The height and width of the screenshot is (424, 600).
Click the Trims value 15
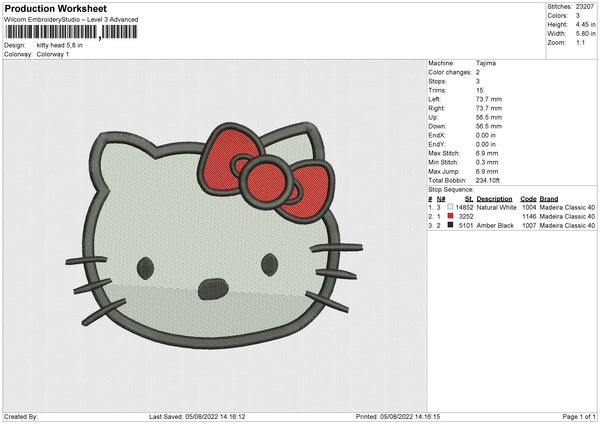pos(479,90)
